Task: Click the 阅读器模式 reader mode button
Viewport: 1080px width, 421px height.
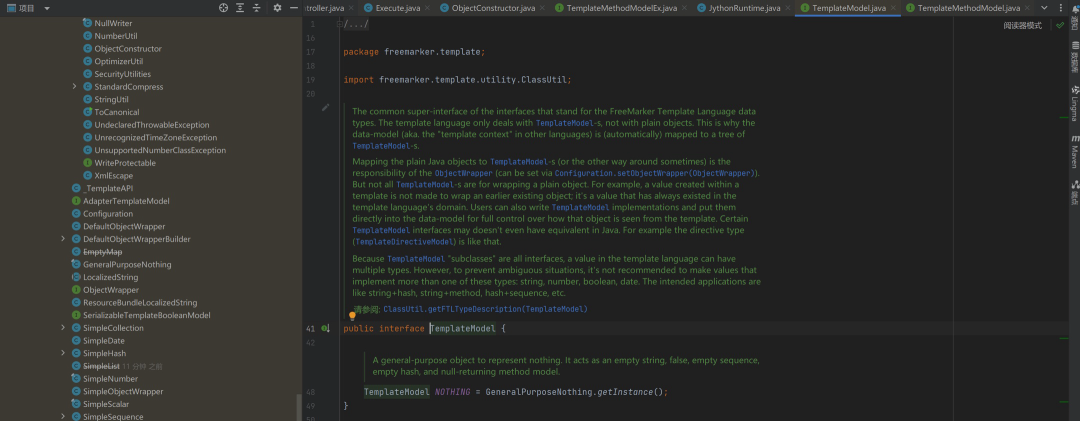Action: [x=1023, y=25]
